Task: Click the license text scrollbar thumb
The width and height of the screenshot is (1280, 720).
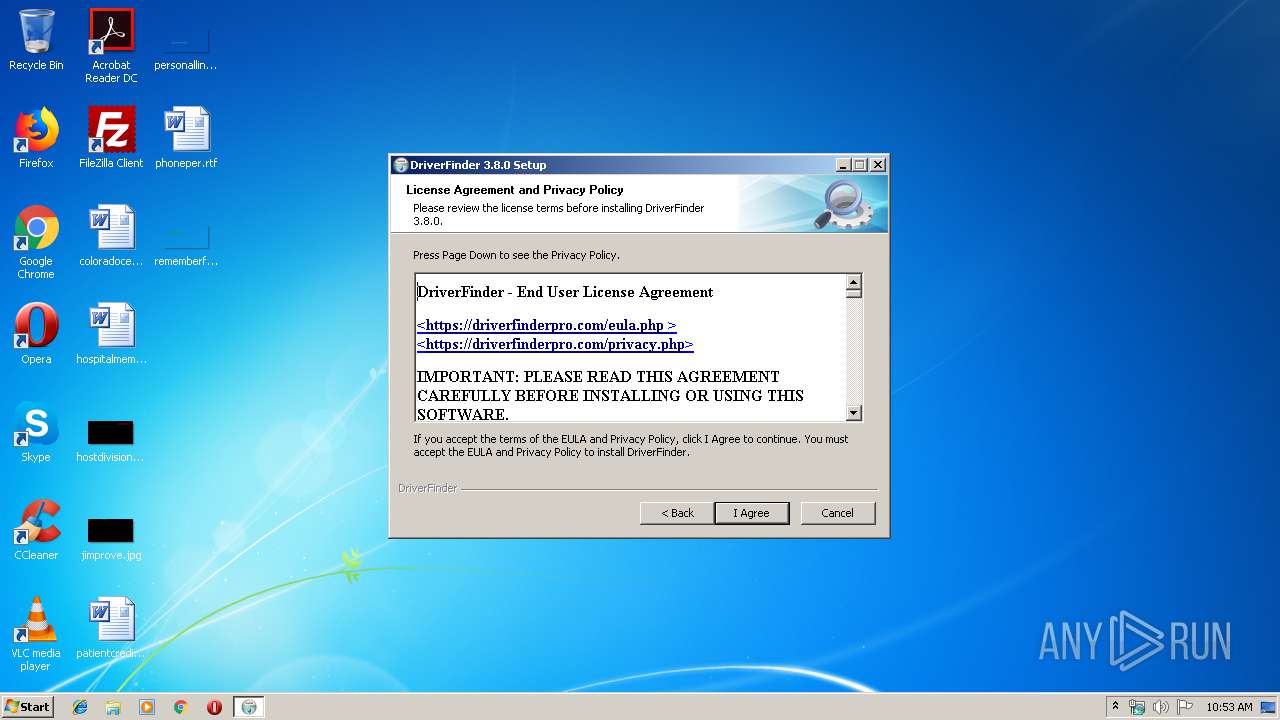Action: coord(853,294)
